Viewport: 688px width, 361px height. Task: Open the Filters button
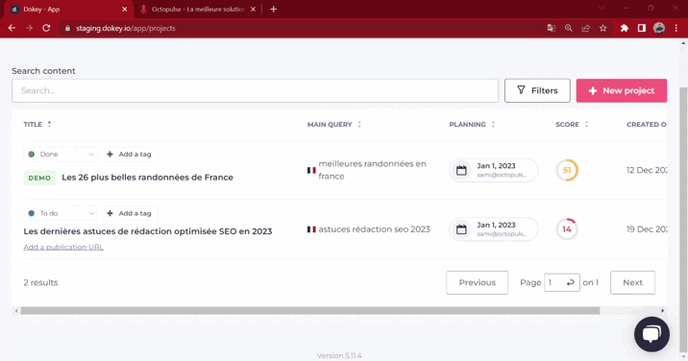pyautogui.click(x=537, y=91)
